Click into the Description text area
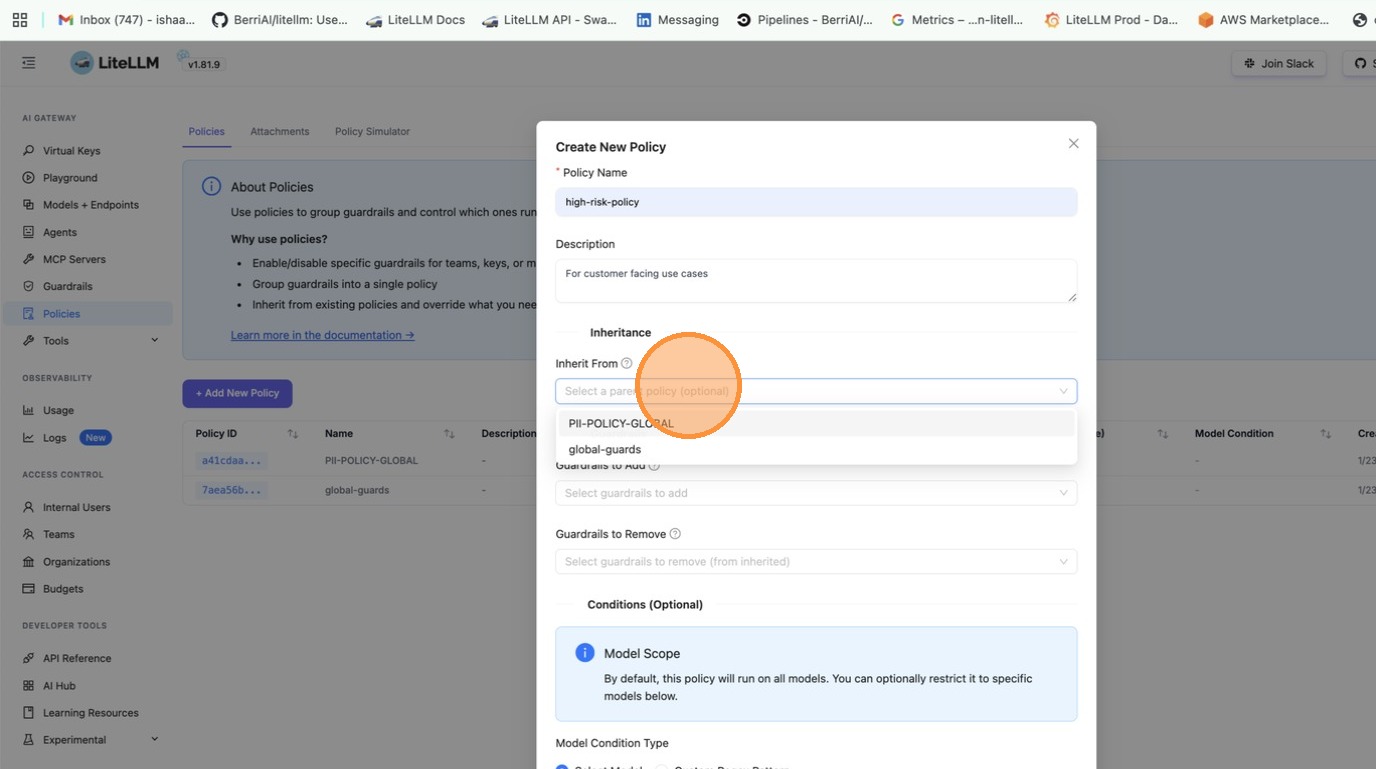The height and width of the screenshot is (769, 1376). coord(815,281)
